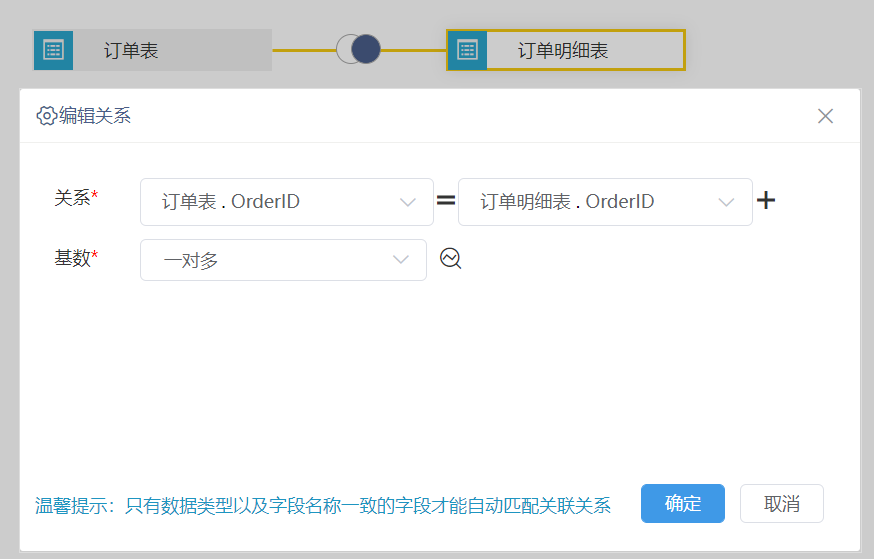Image resolution: width=874 pixels, height=559 pixels.
Task: Select the 订单表 table node
Action: (153, 50)
